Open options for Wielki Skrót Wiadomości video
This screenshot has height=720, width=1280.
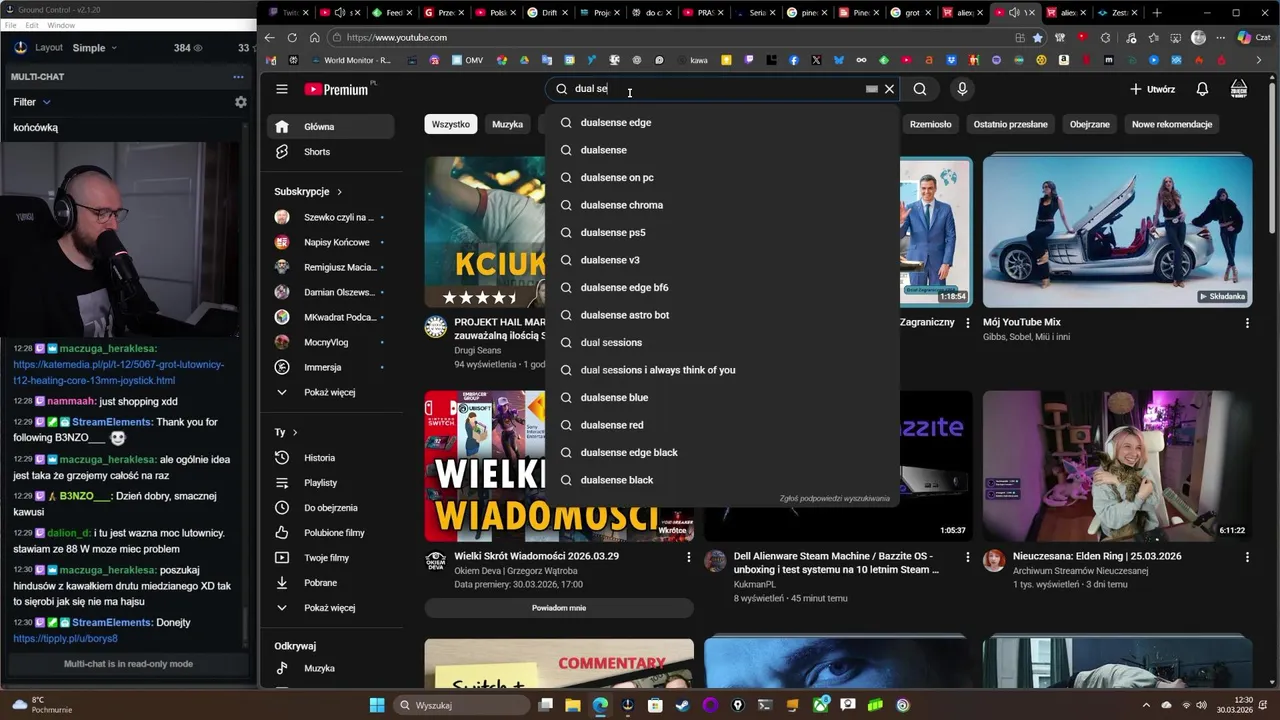pyautogui.click(x=688, y=557)
